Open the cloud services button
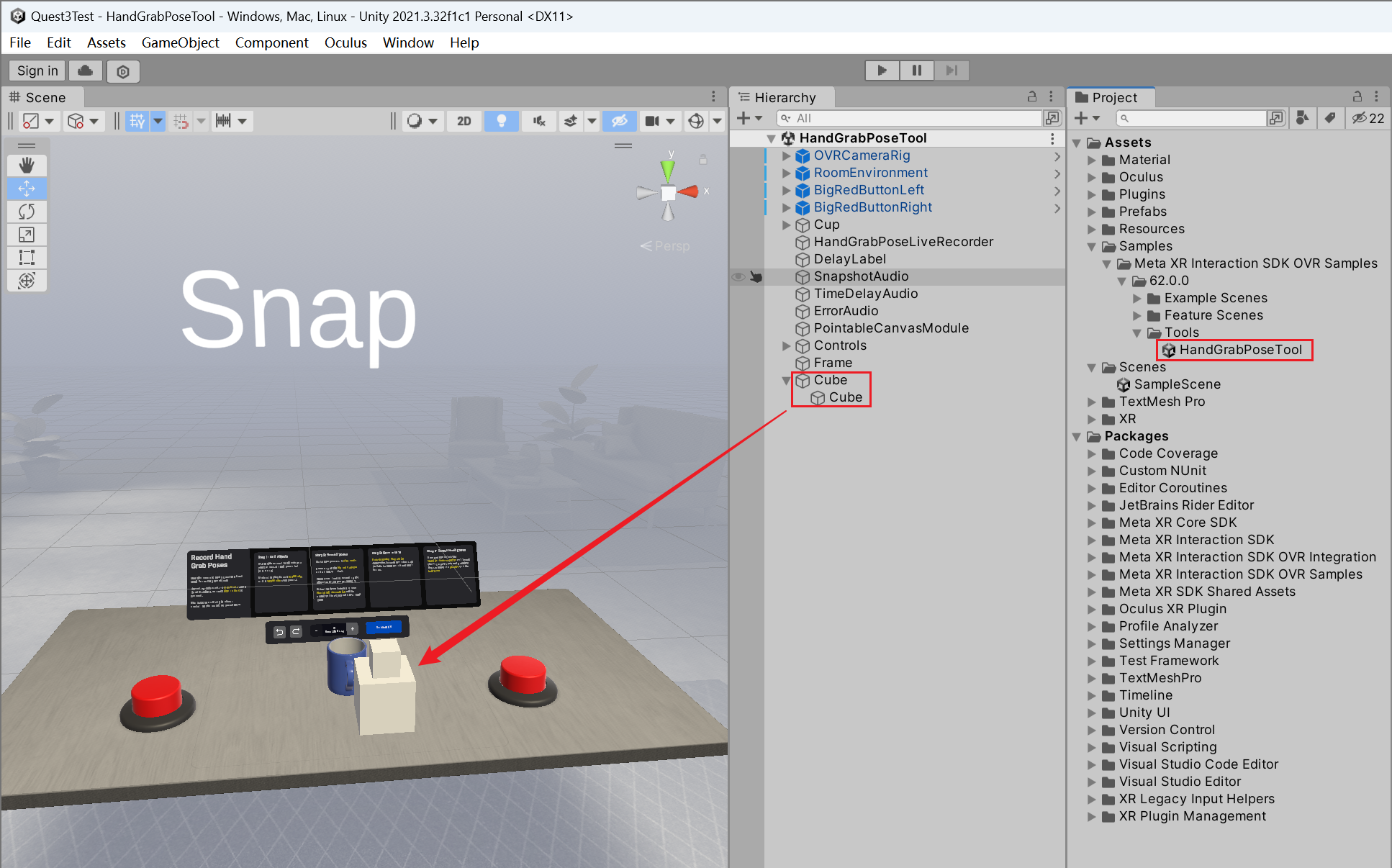1392x868 pixels. pos(85,71)
